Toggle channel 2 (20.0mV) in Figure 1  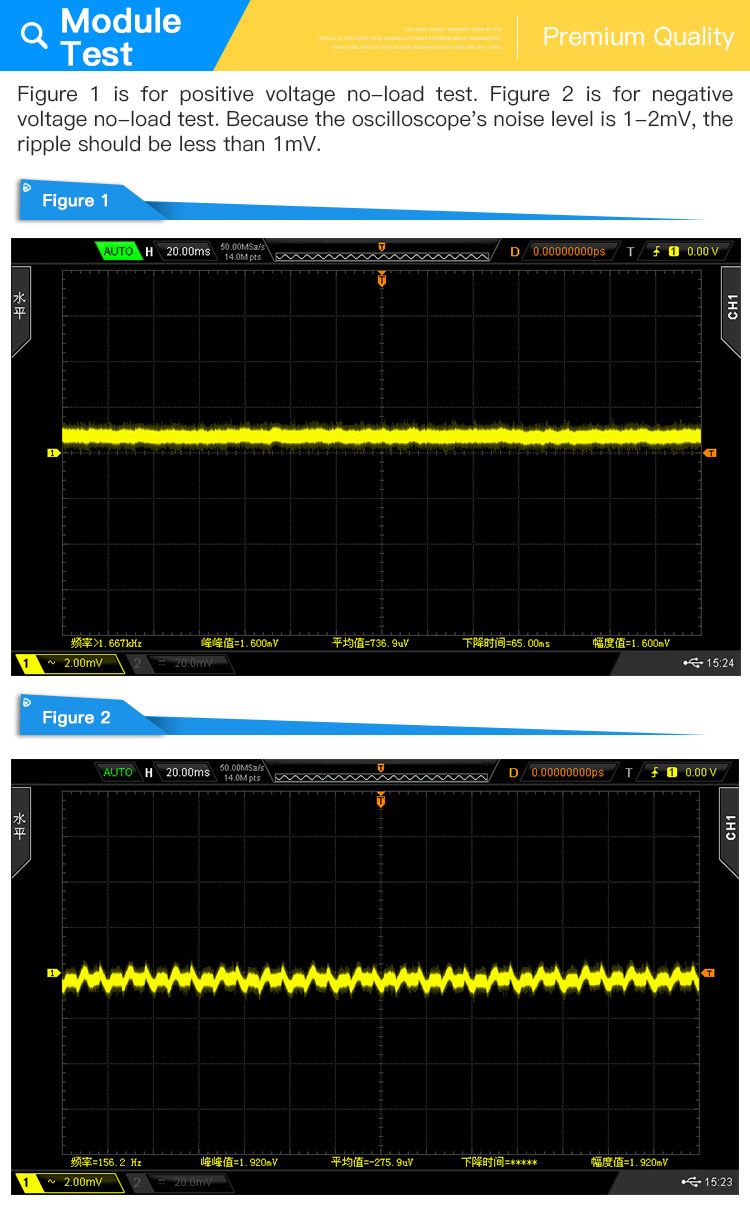179,664
